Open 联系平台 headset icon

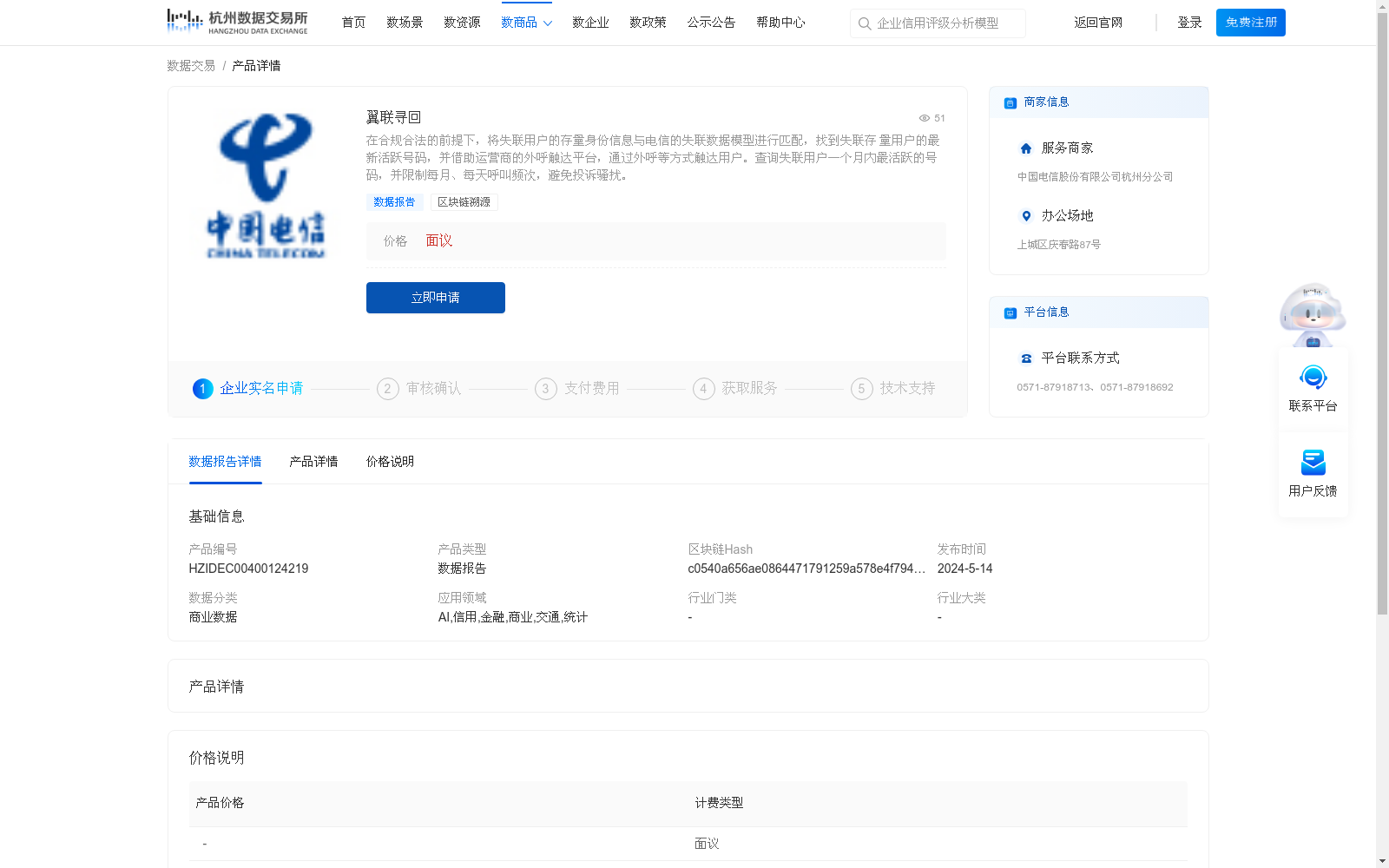1313,378
